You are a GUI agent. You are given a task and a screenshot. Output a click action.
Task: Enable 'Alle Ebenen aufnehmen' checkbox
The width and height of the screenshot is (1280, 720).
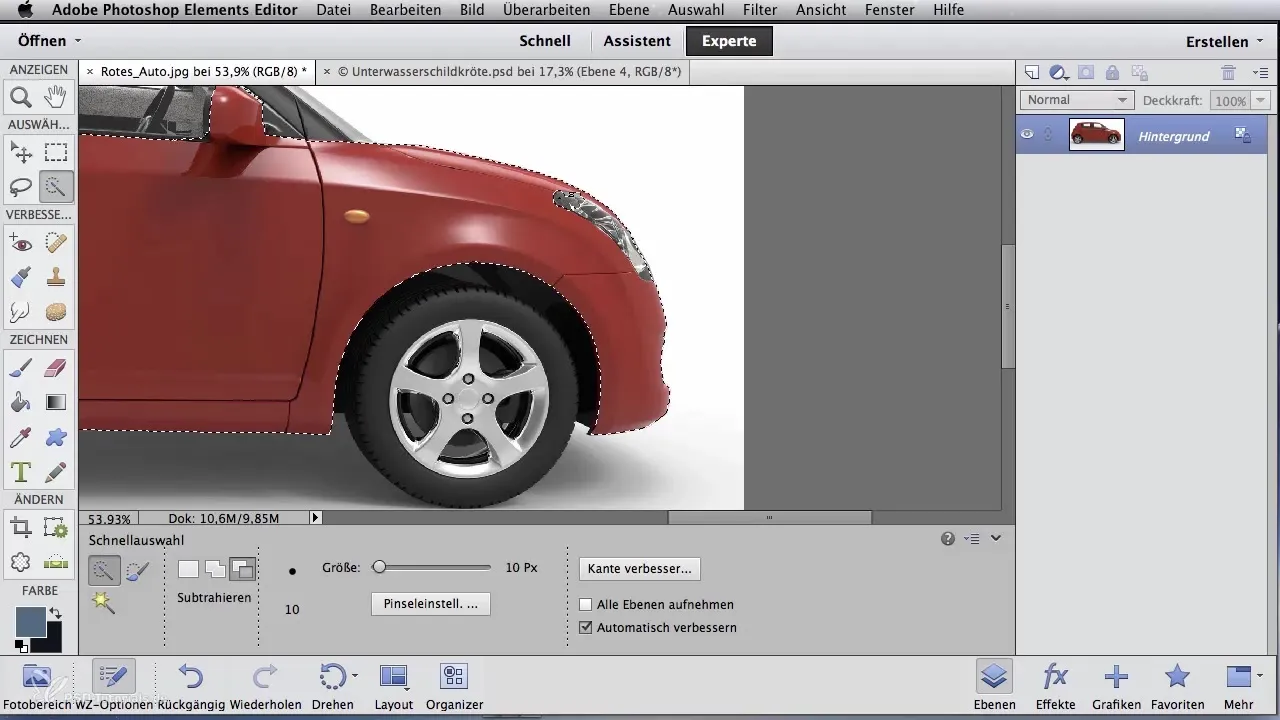coord(586,605)
